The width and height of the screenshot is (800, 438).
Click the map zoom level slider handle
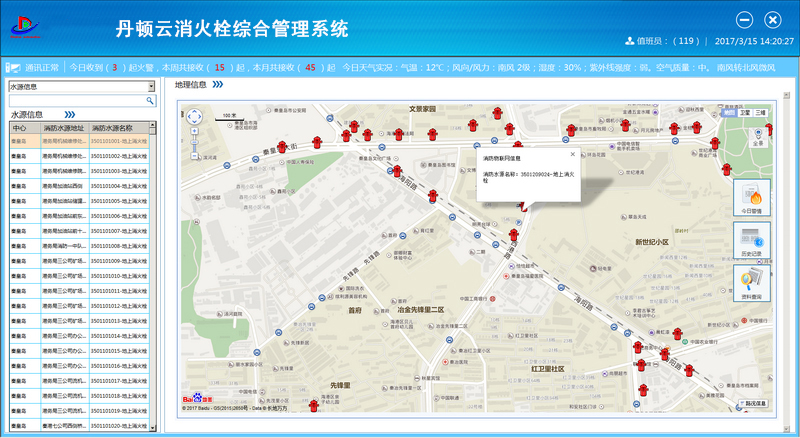pos(194,142)
